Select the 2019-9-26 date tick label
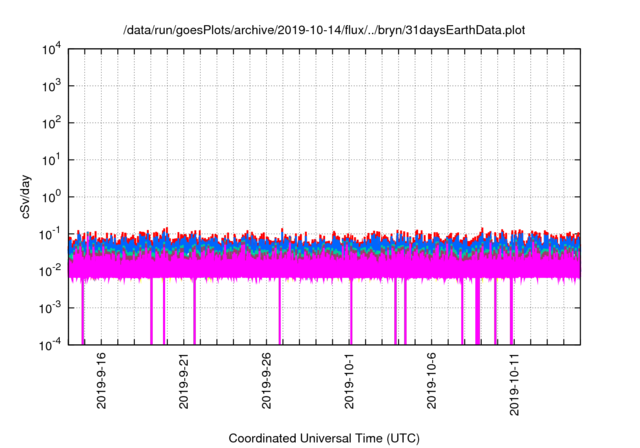Viewport: 640px width, 448px height. click(268, 384)
